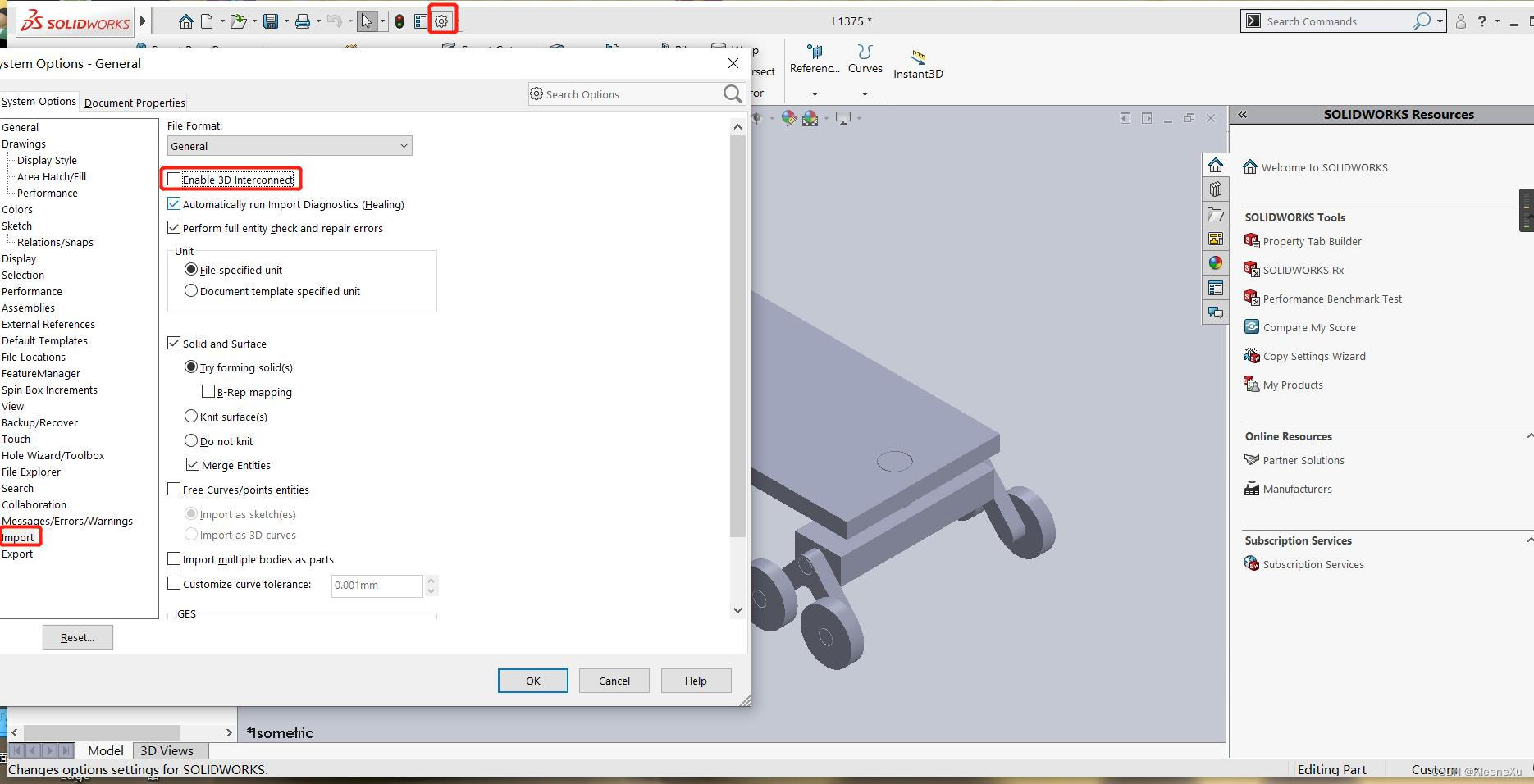Expand the Curves dropdown arrow
This screenshot has width=1534, height=784.
tap(865, 94)
